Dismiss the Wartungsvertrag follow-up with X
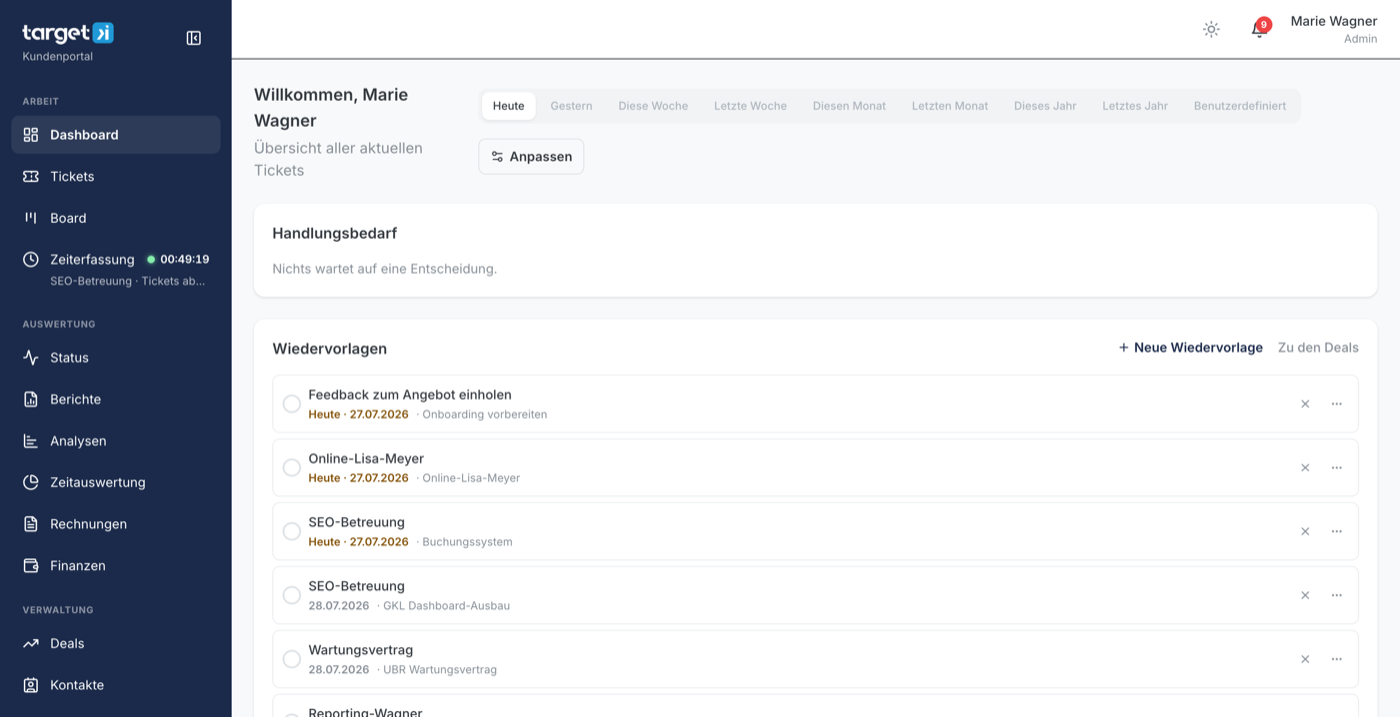Image resolution: width=1400 pixels, height=717 pixels. 1305,660
